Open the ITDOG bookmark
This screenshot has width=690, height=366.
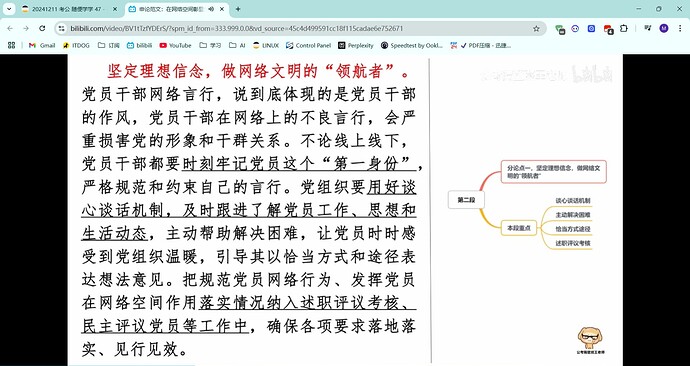(76, 45)
